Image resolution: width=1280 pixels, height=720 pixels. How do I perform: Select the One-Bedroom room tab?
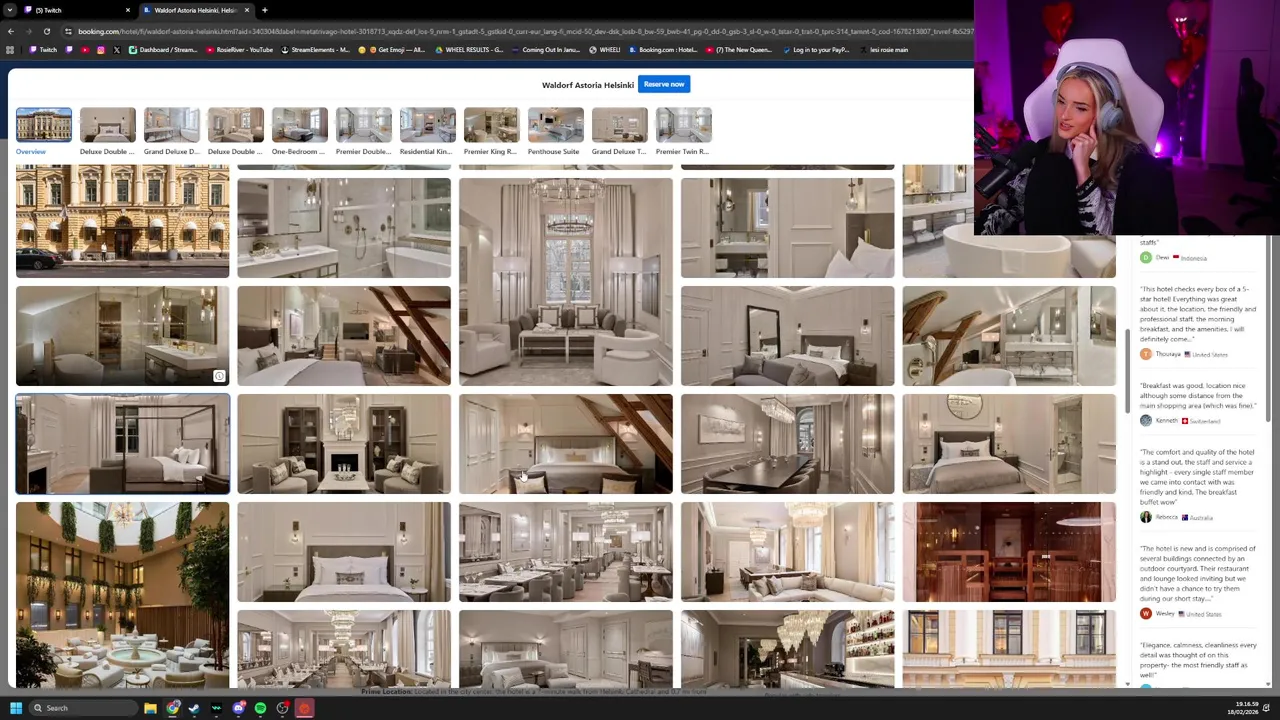pos(299,131)
